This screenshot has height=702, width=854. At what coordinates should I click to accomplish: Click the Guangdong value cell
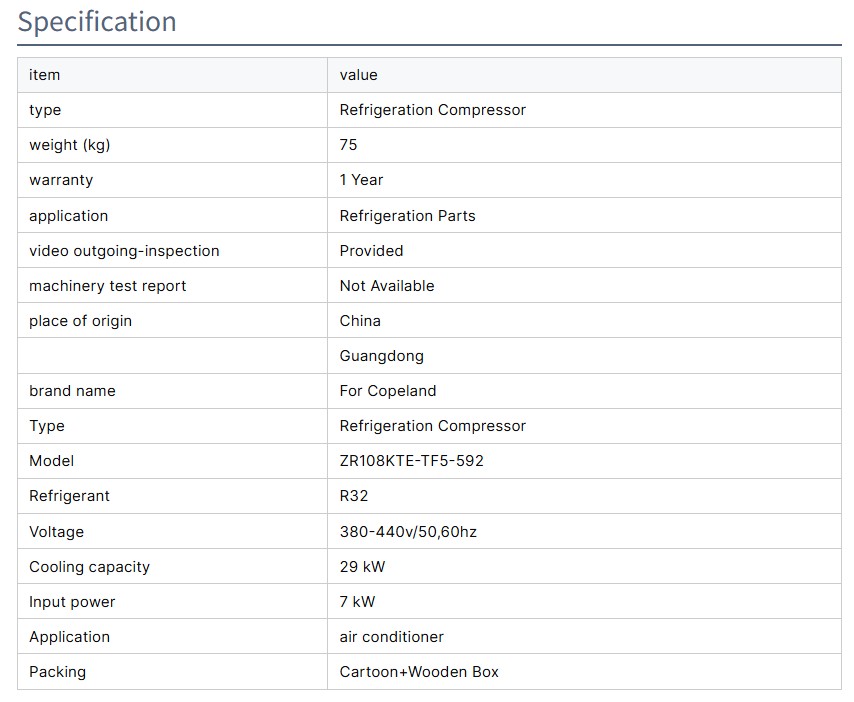[381, 356]
